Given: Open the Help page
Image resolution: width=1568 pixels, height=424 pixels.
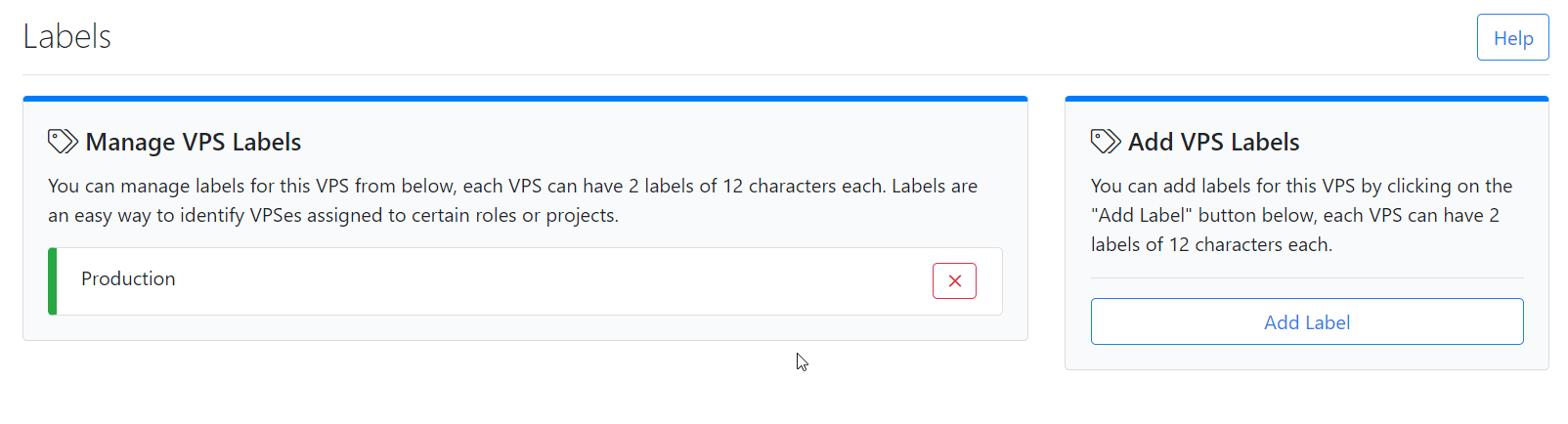Looking at the screenshot, I should [1512, 38].
